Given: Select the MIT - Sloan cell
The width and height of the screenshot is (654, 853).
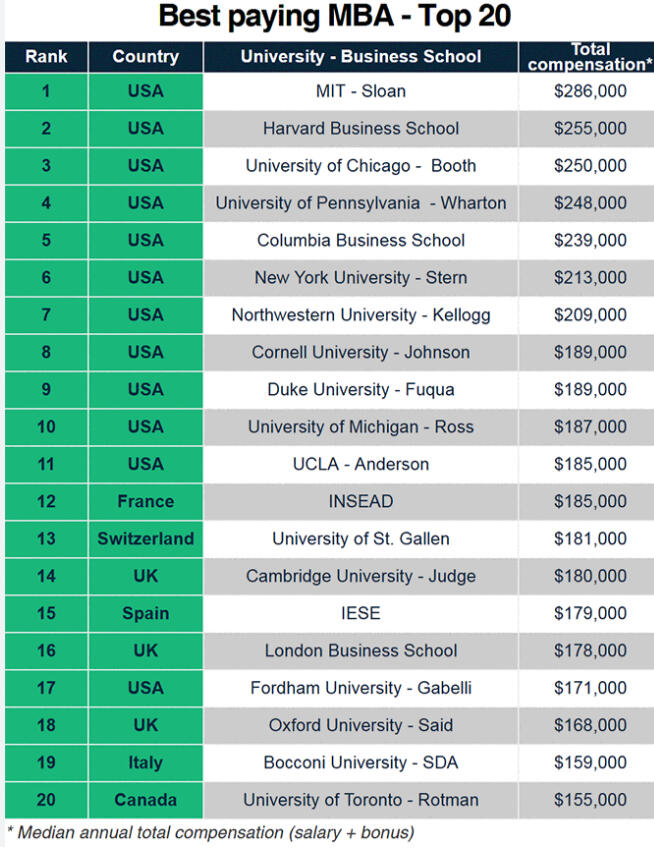Looking at the screenshot, I should point(360,91).
